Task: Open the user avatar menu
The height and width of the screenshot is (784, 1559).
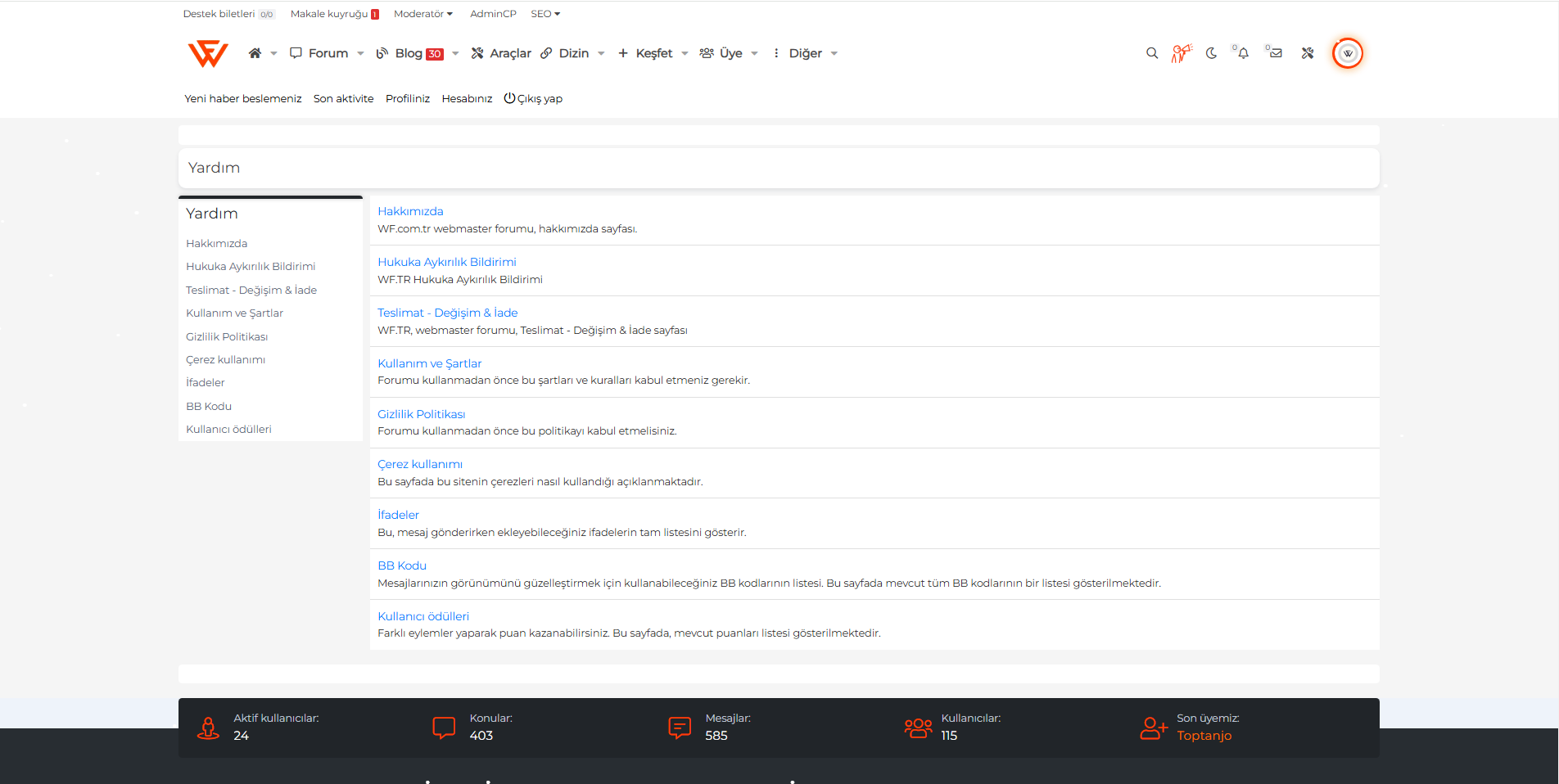Action: 1348,53
